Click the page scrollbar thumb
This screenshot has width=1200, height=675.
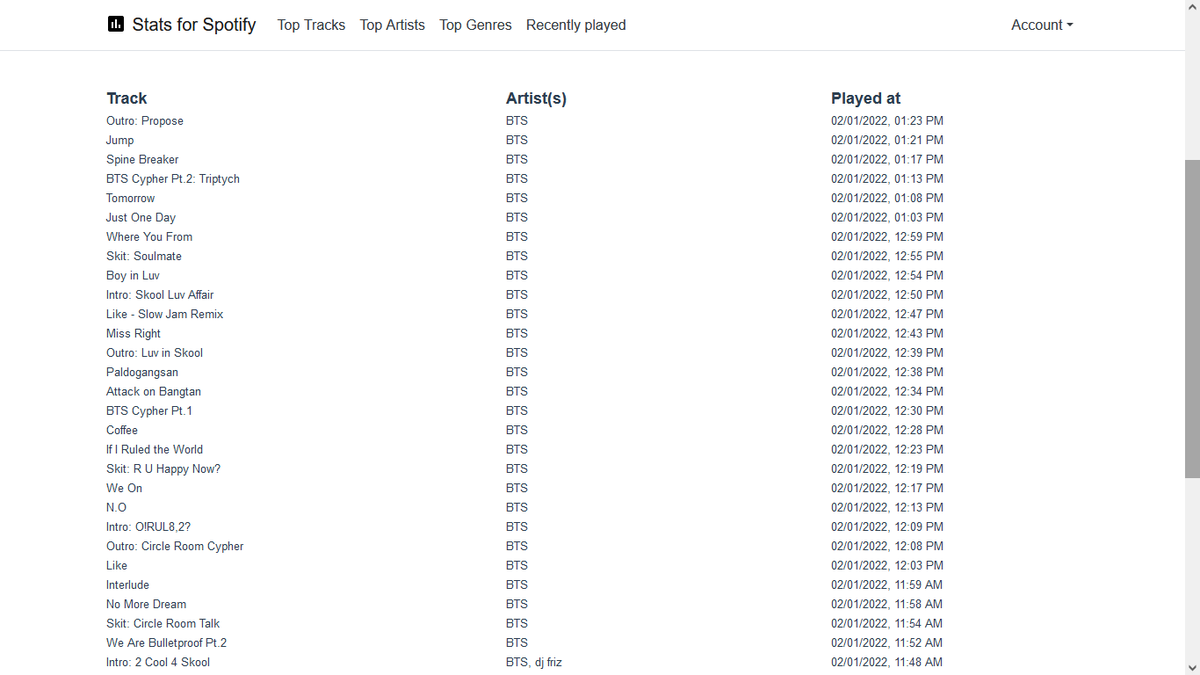coord(1191,318)
